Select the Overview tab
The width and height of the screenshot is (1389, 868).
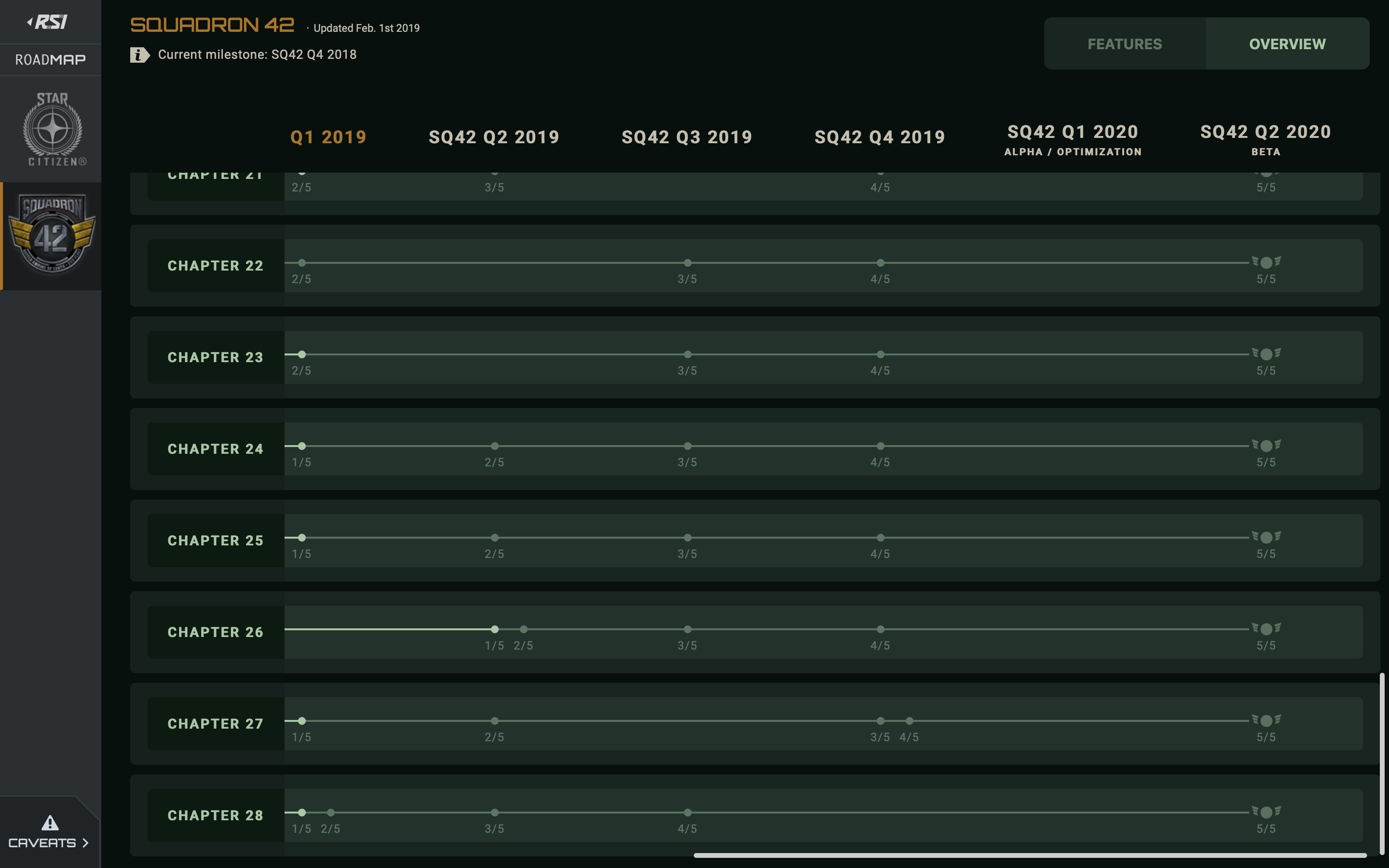click(1287, 44)
